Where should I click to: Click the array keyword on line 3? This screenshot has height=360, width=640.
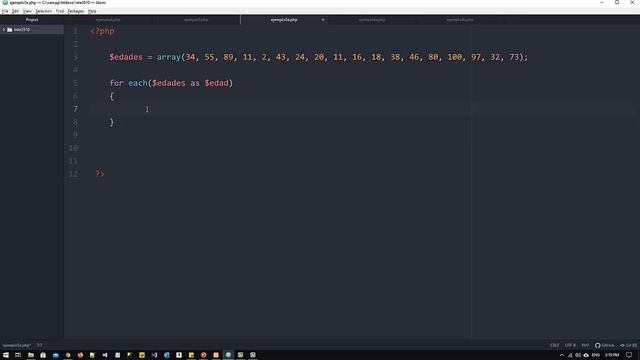[x=169, y=57]
